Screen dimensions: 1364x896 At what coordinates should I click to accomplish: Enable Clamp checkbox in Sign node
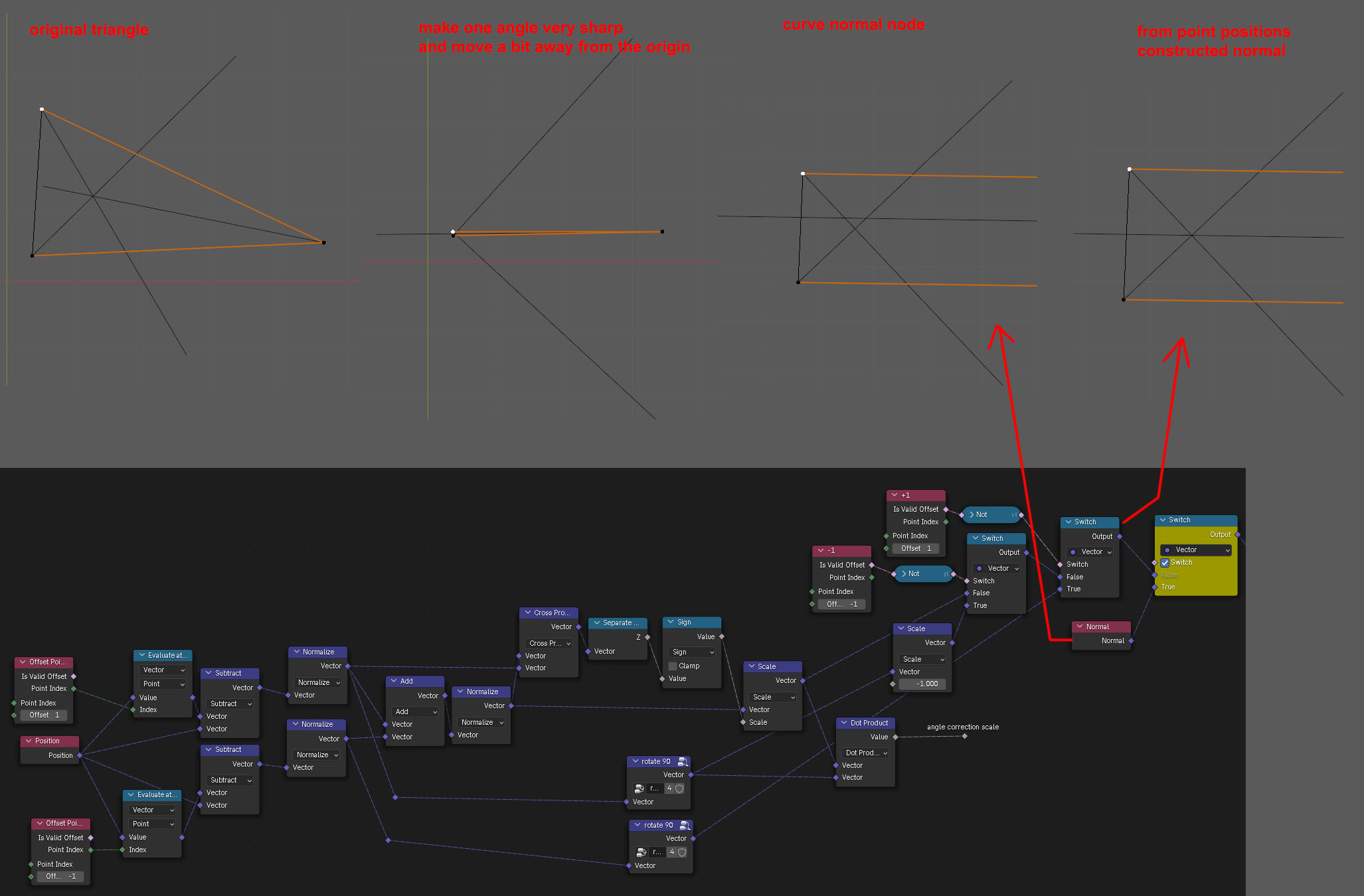(673, 666)
